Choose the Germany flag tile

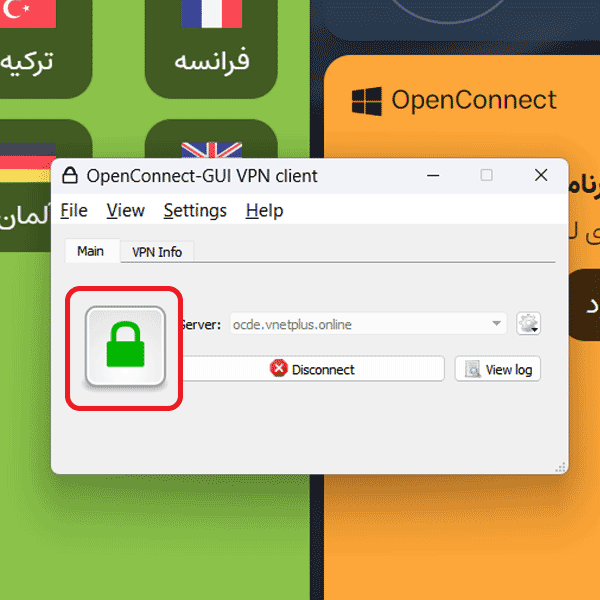pos(25,186)
